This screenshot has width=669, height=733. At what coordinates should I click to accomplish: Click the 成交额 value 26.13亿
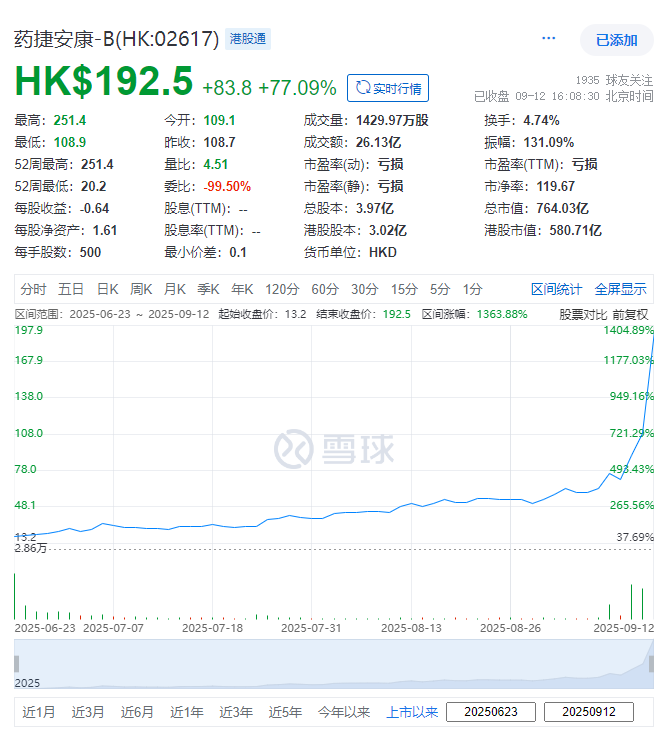pyautogui.click(x=379, y=143)
